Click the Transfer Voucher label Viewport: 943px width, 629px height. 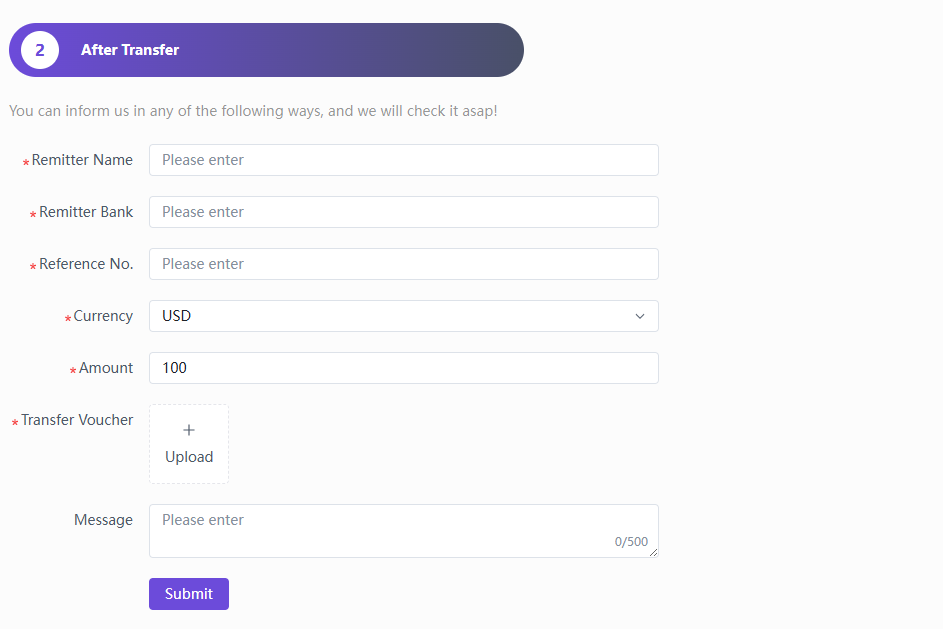pos(77,420)
